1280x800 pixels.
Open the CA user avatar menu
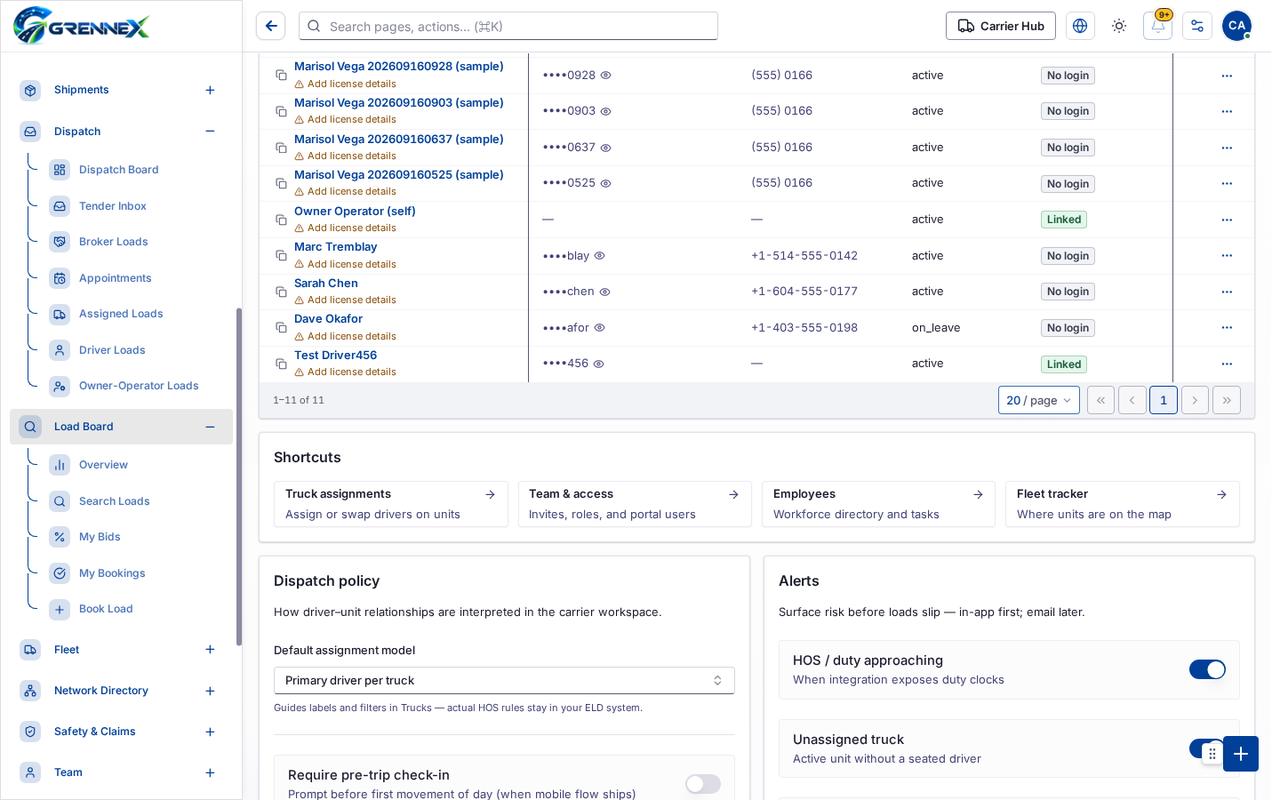[1237, 26]
